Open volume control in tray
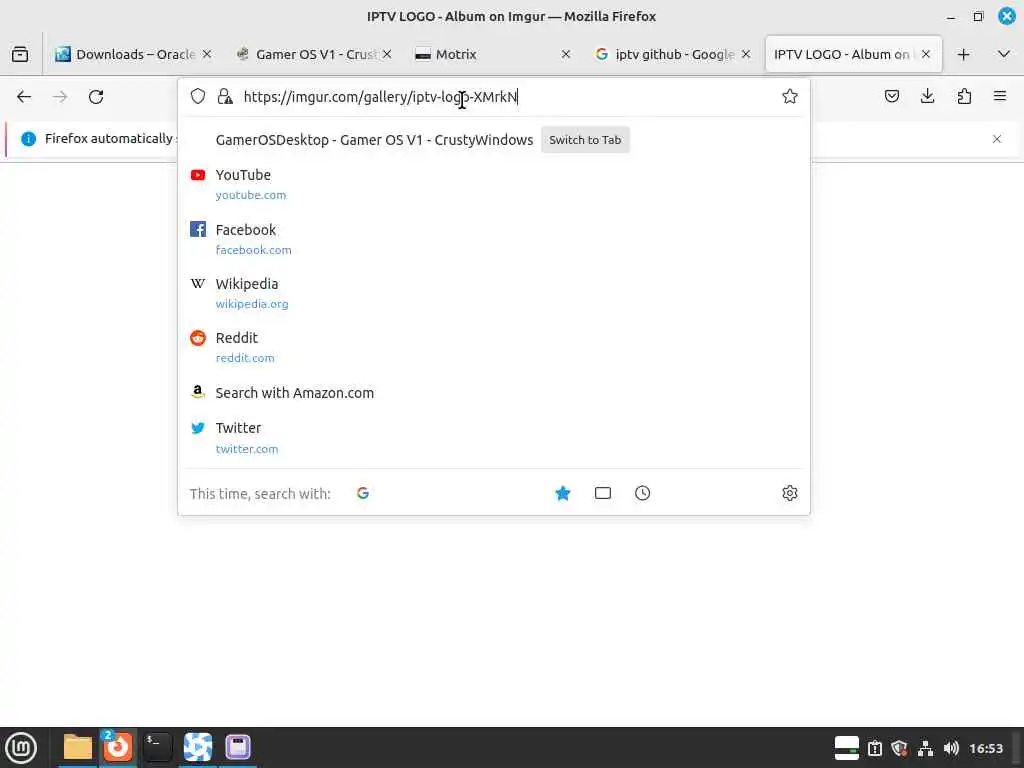1024x768 pixels. point(951,748)
